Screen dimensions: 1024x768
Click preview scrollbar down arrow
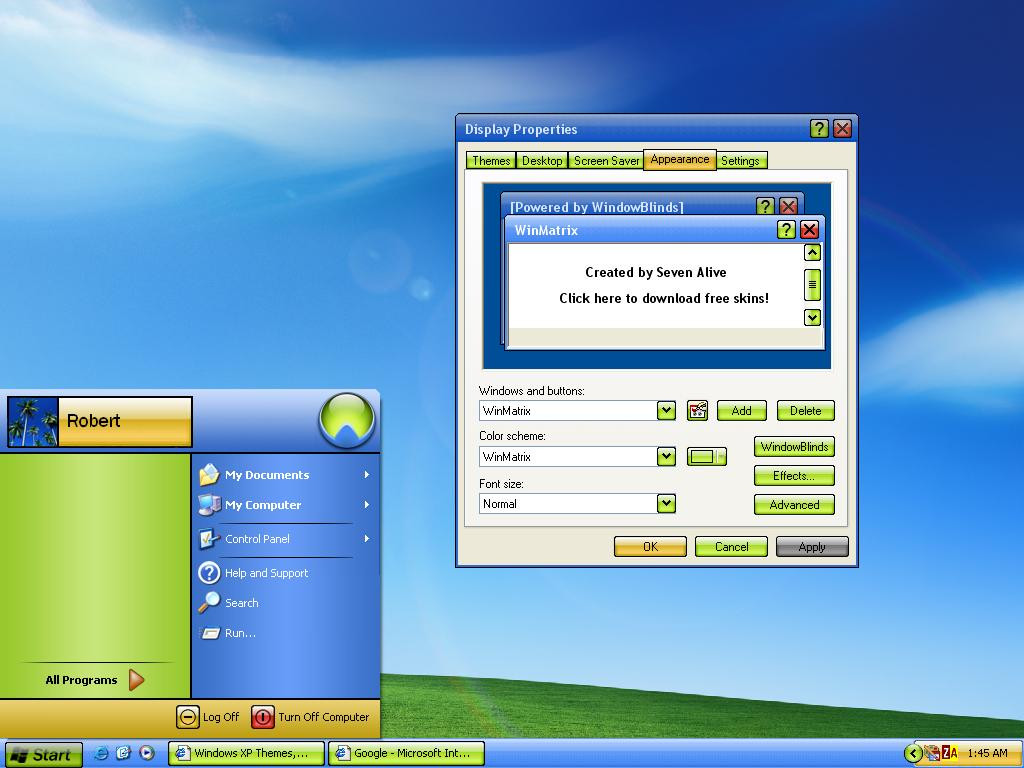point(812,317)
